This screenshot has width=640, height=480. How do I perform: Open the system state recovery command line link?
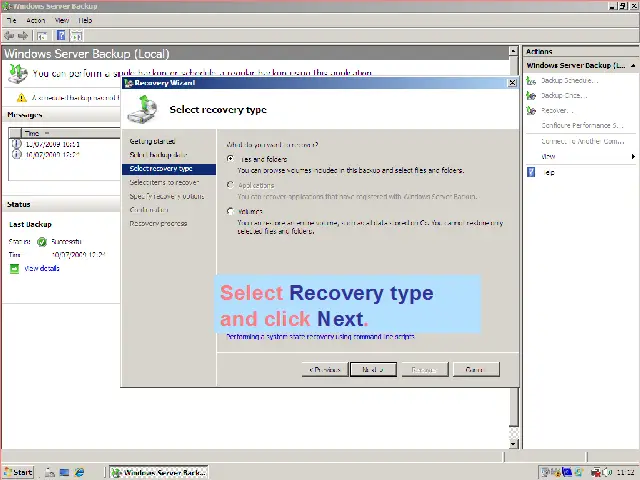(320, 337)
